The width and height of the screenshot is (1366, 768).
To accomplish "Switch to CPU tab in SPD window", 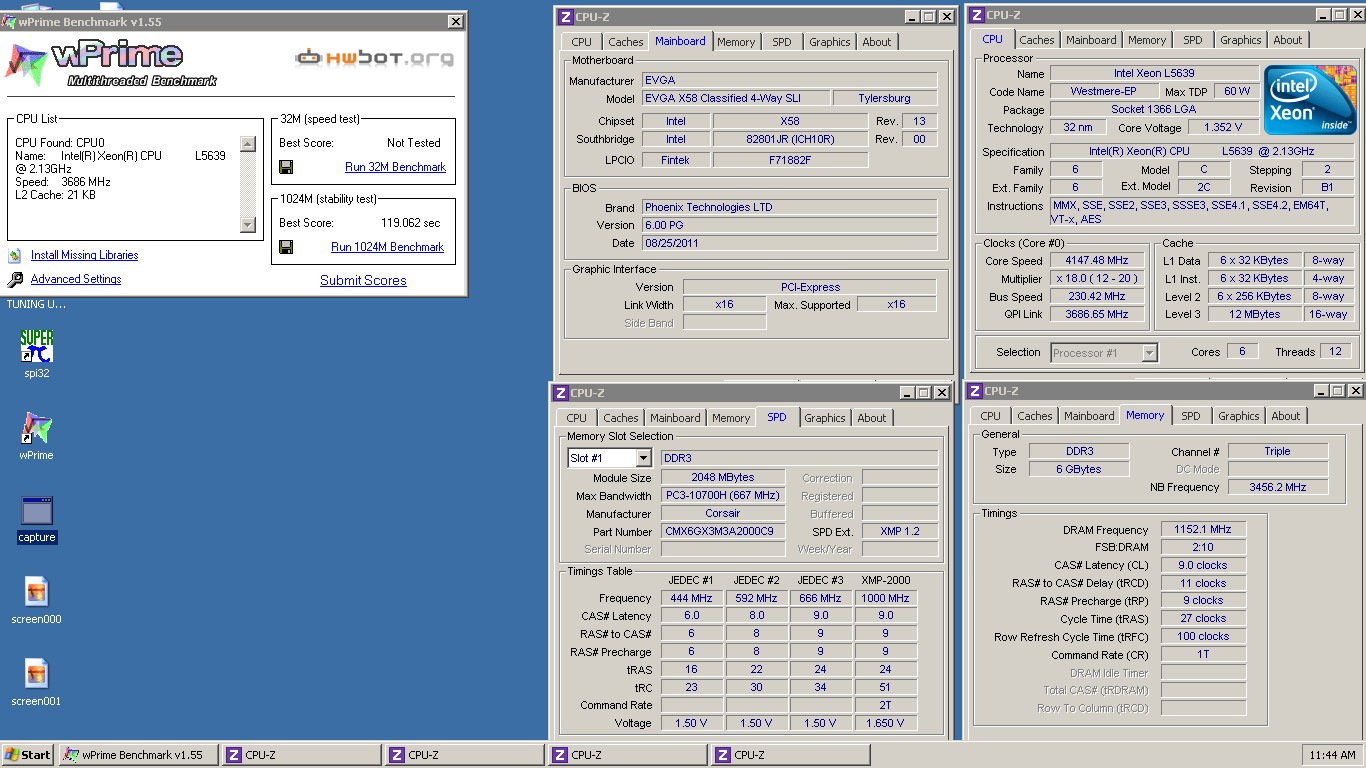I will [x=577, y=418].
